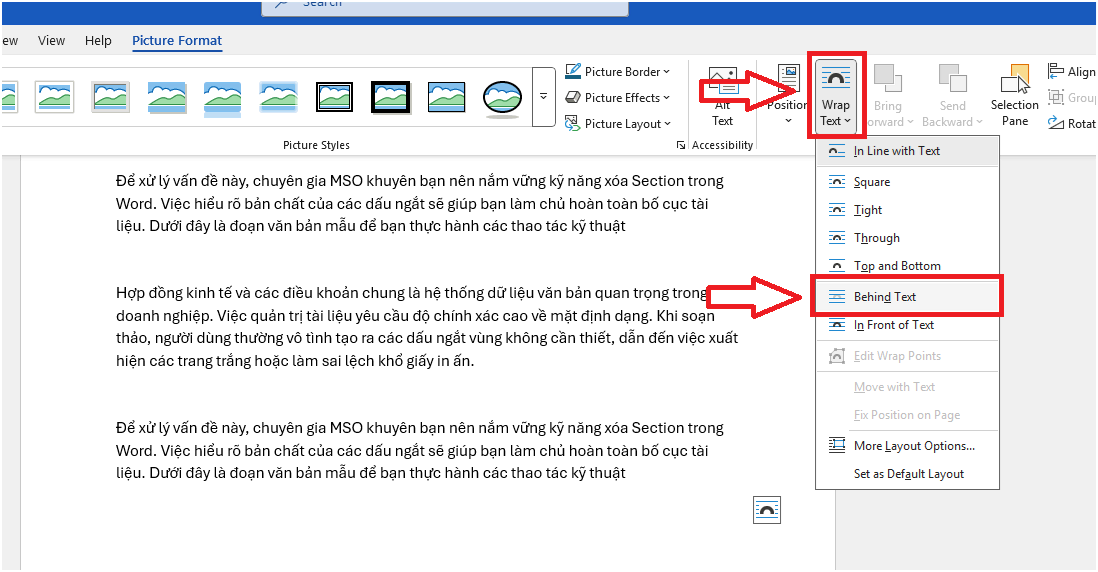Apply the black double frame picture style
The width and height of the screenshot is (1098, 572).
coord(334,97)
